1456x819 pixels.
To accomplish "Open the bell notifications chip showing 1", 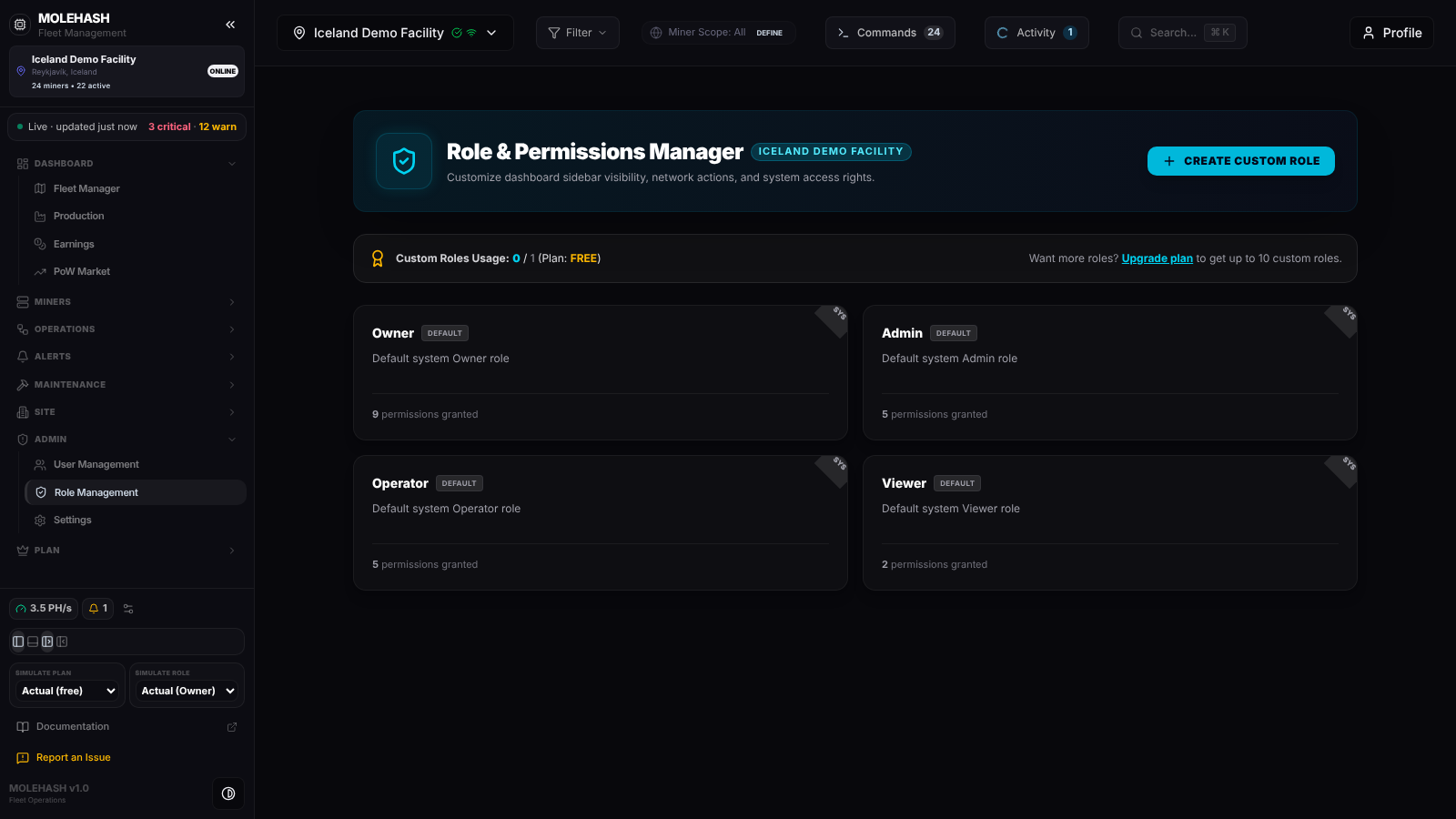I will coord(98,609).
